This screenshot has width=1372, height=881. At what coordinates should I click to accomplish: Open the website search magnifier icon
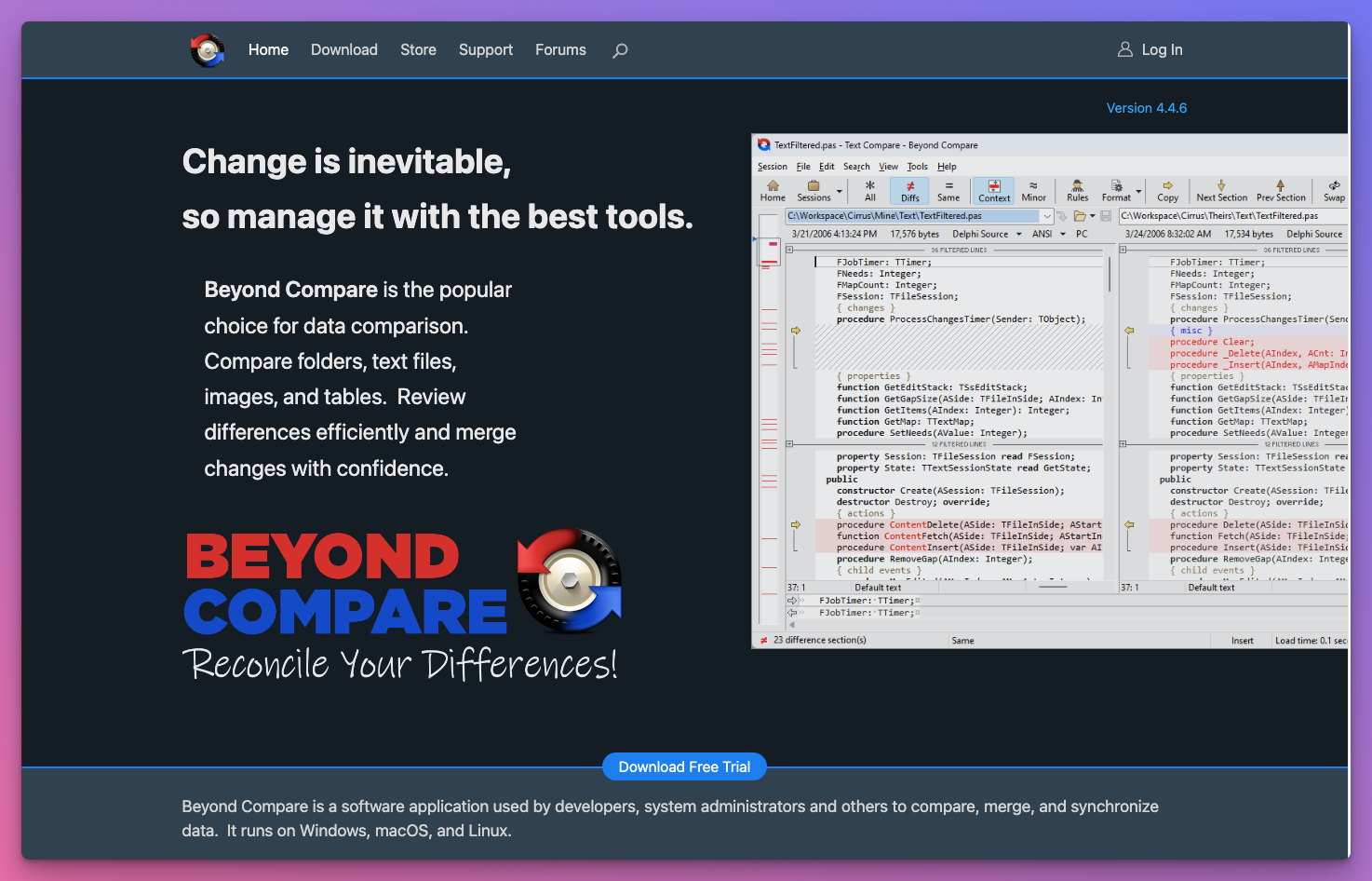pos(620,50)
